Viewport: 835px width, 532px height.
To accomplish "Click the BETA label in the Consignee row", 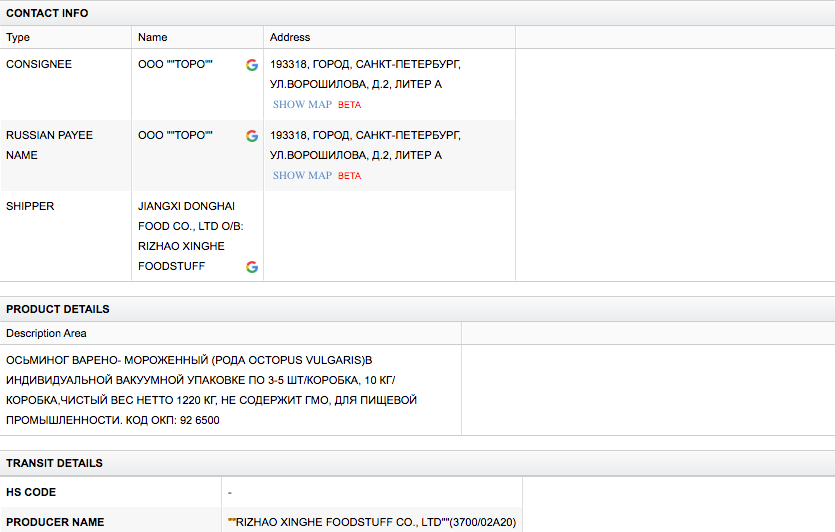I will point(350,105).
